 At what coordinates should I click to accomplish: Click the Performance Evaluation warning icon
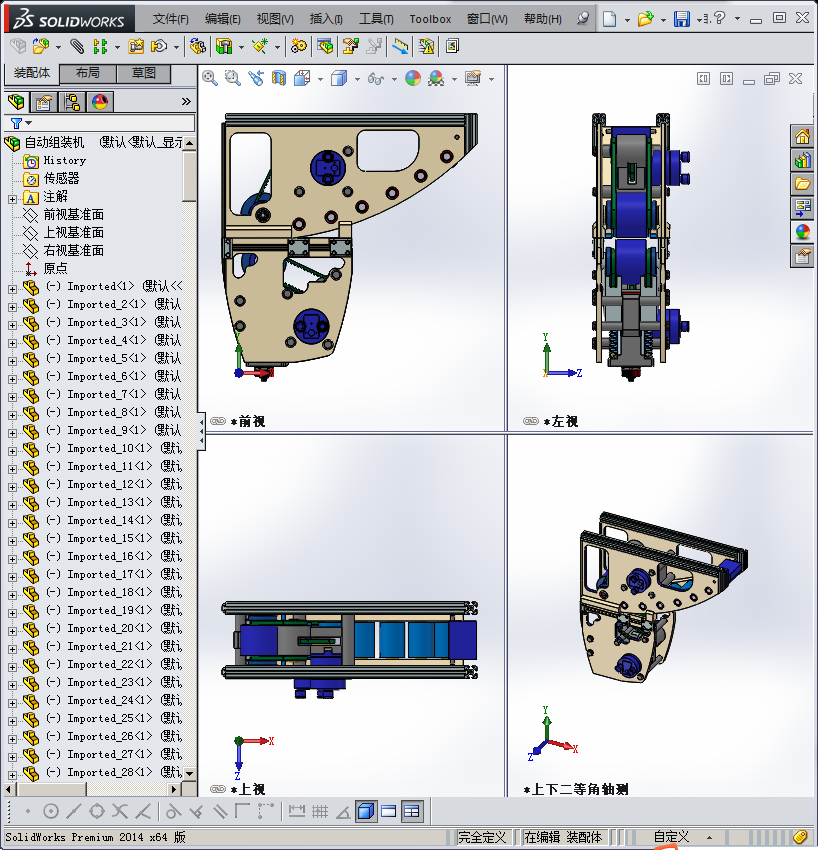point(426,47)
